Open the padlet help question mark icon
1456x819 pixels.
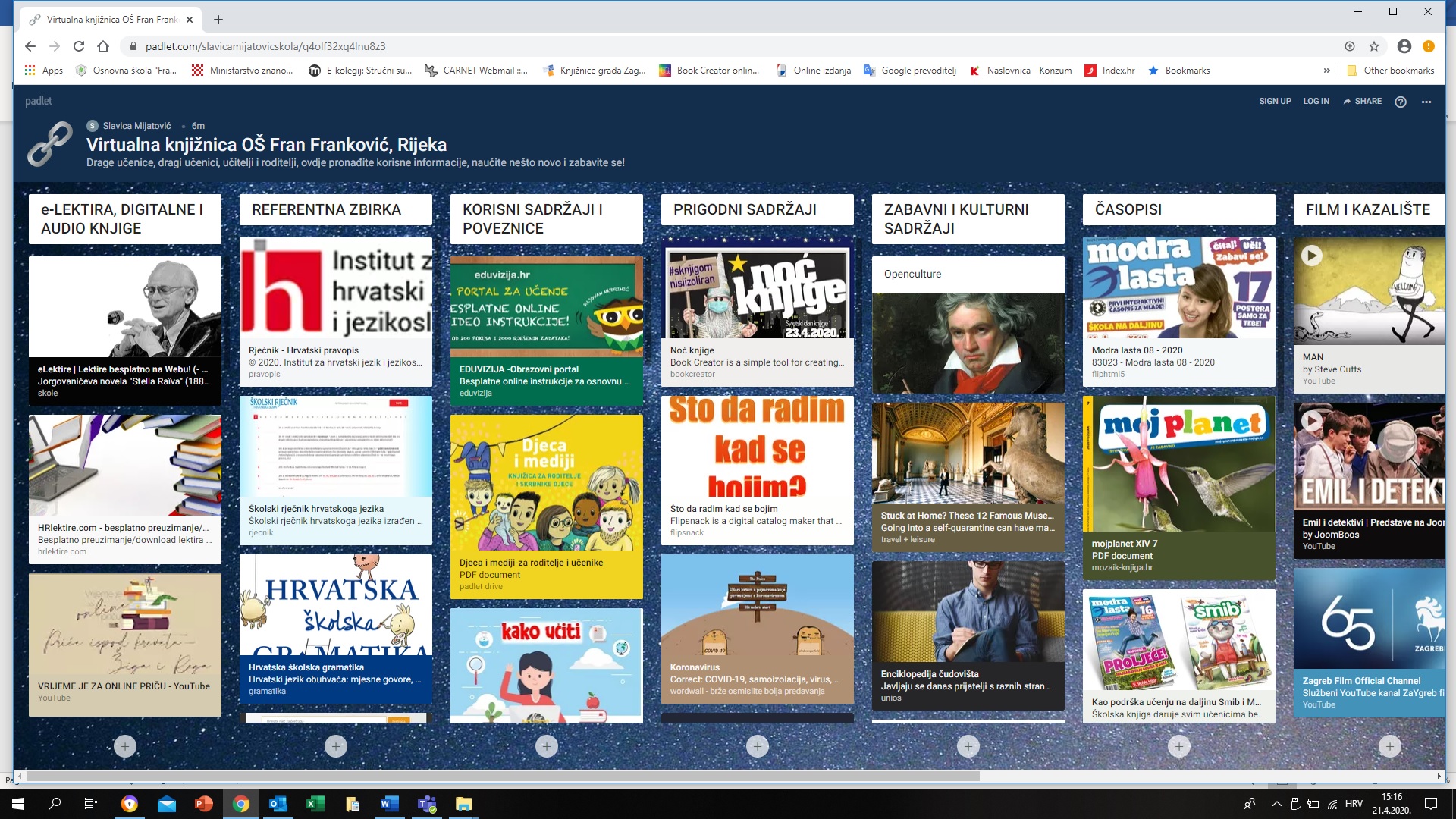pyautogui.click(x=1401, y=102)
